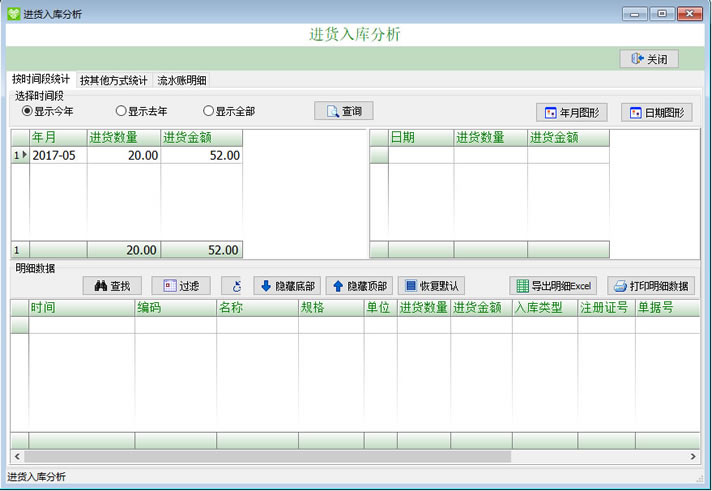Click the total 52.00 footer cell

click(202, 250)
